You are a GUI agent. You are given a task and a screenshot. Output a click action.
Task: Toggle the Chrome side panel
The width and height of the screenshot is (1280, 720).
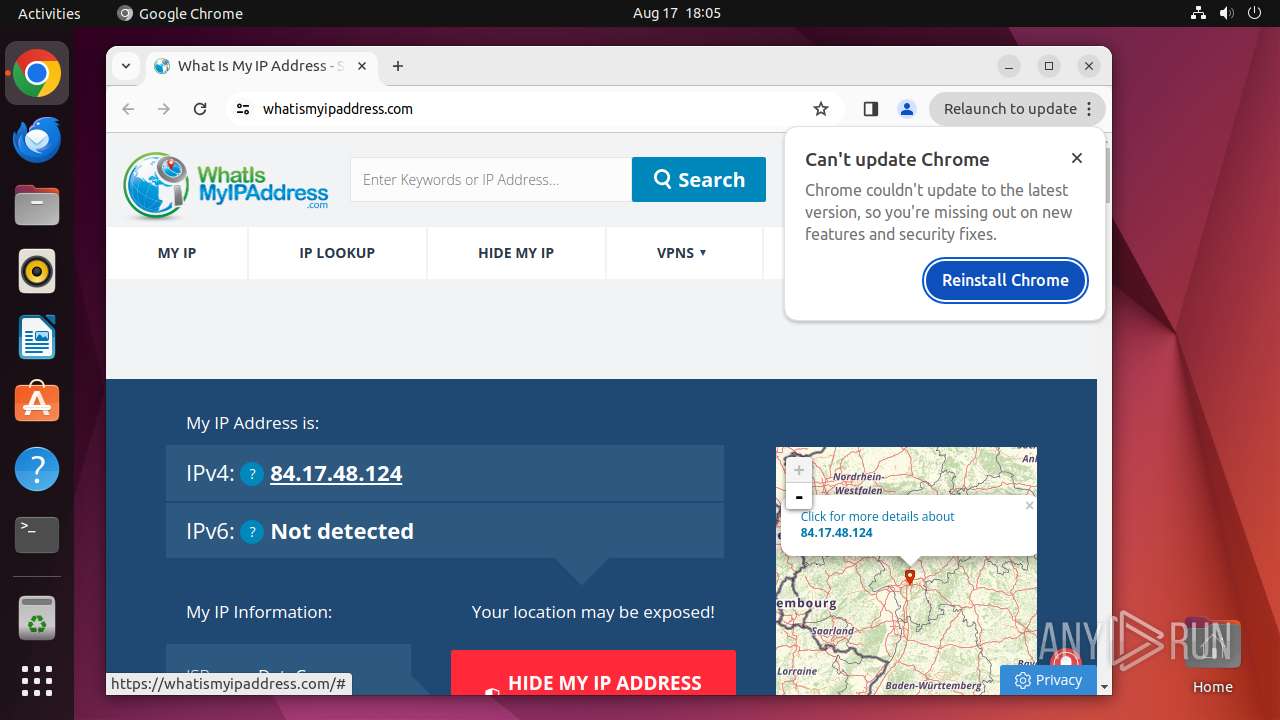pos(870,109)
